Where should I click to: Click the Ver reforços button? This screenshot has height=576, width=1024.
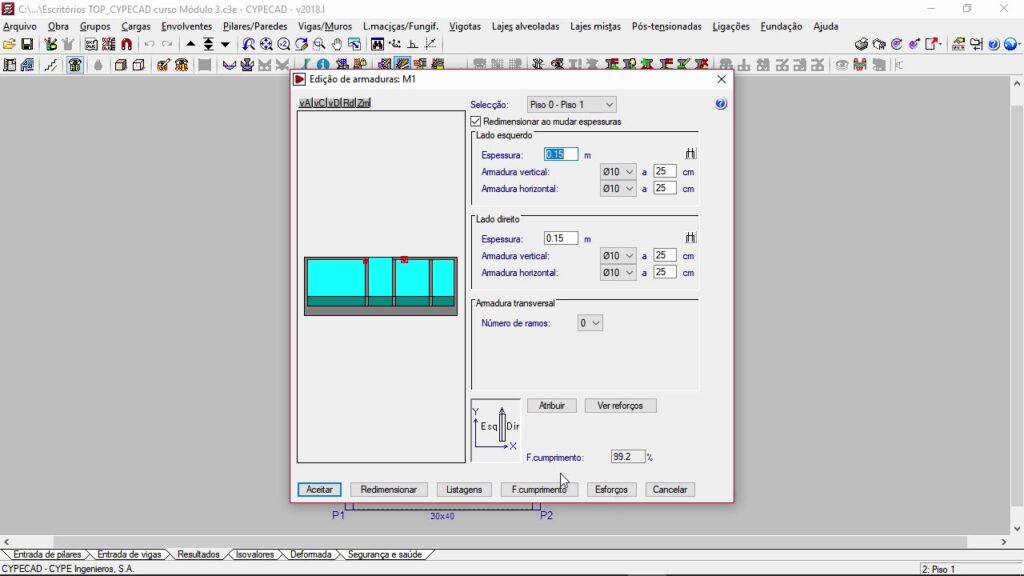pyautogui.click(x=620, y=405)
